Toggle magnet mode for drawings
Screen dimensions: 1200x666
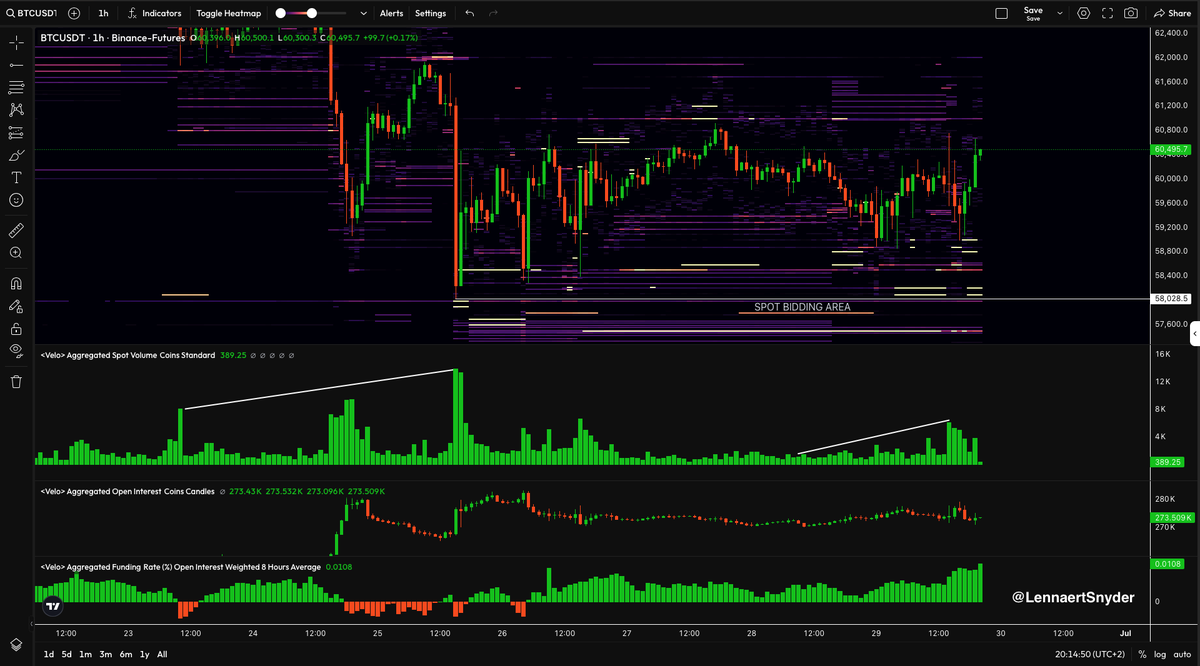point(16,283)
